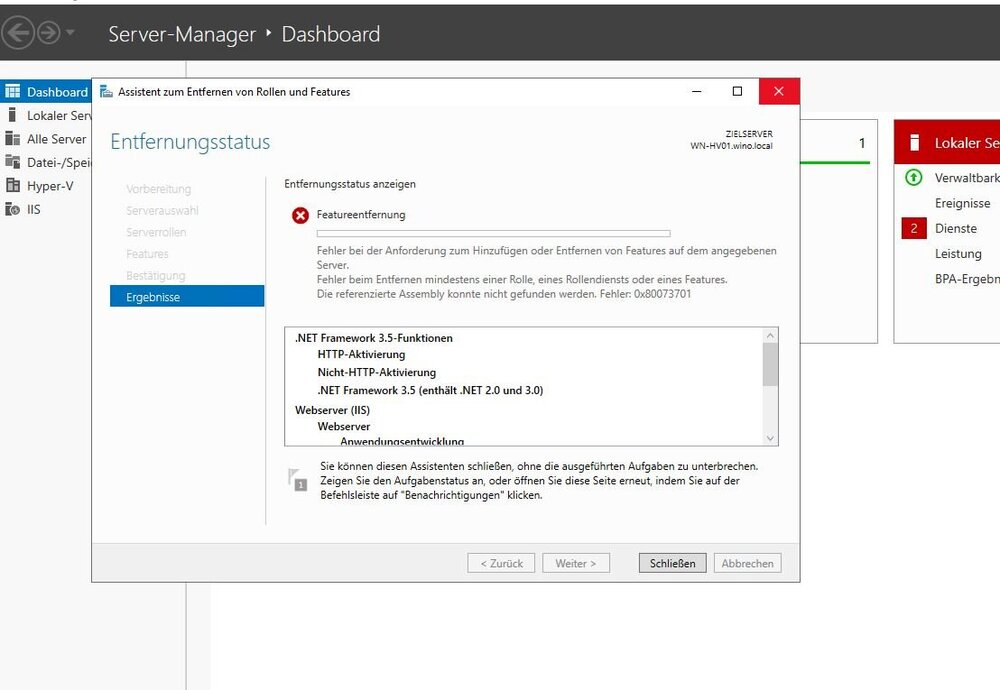This screenshot has width=1000, height=690.
Task: Maximize the removal wizard window
Action: pyautogui.click(x=737, y=91)
